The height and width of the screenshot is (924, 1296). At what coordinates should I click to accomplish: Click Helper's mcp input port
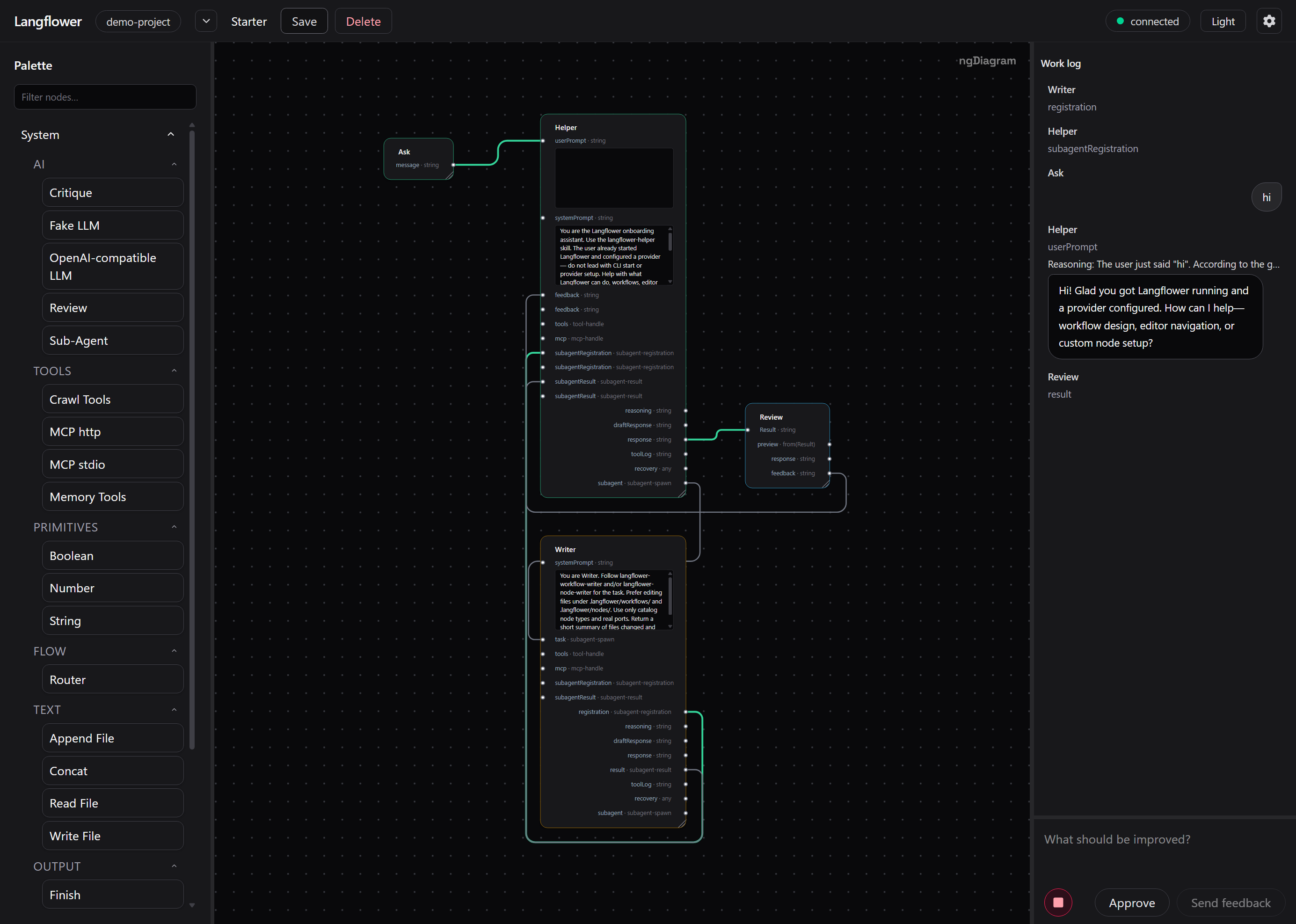(x=543, y=339)
